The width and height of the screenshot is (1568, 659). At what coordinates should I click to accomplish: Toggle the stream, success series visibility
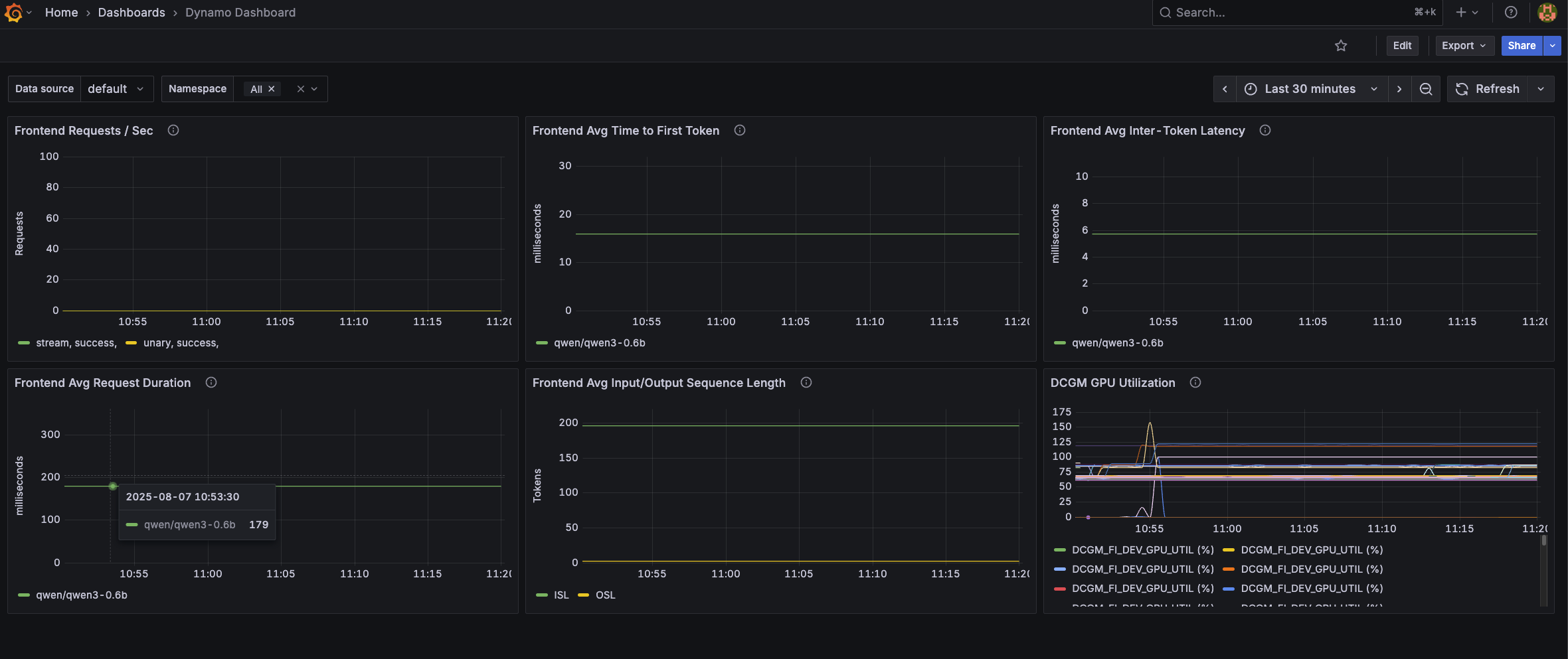78,342
